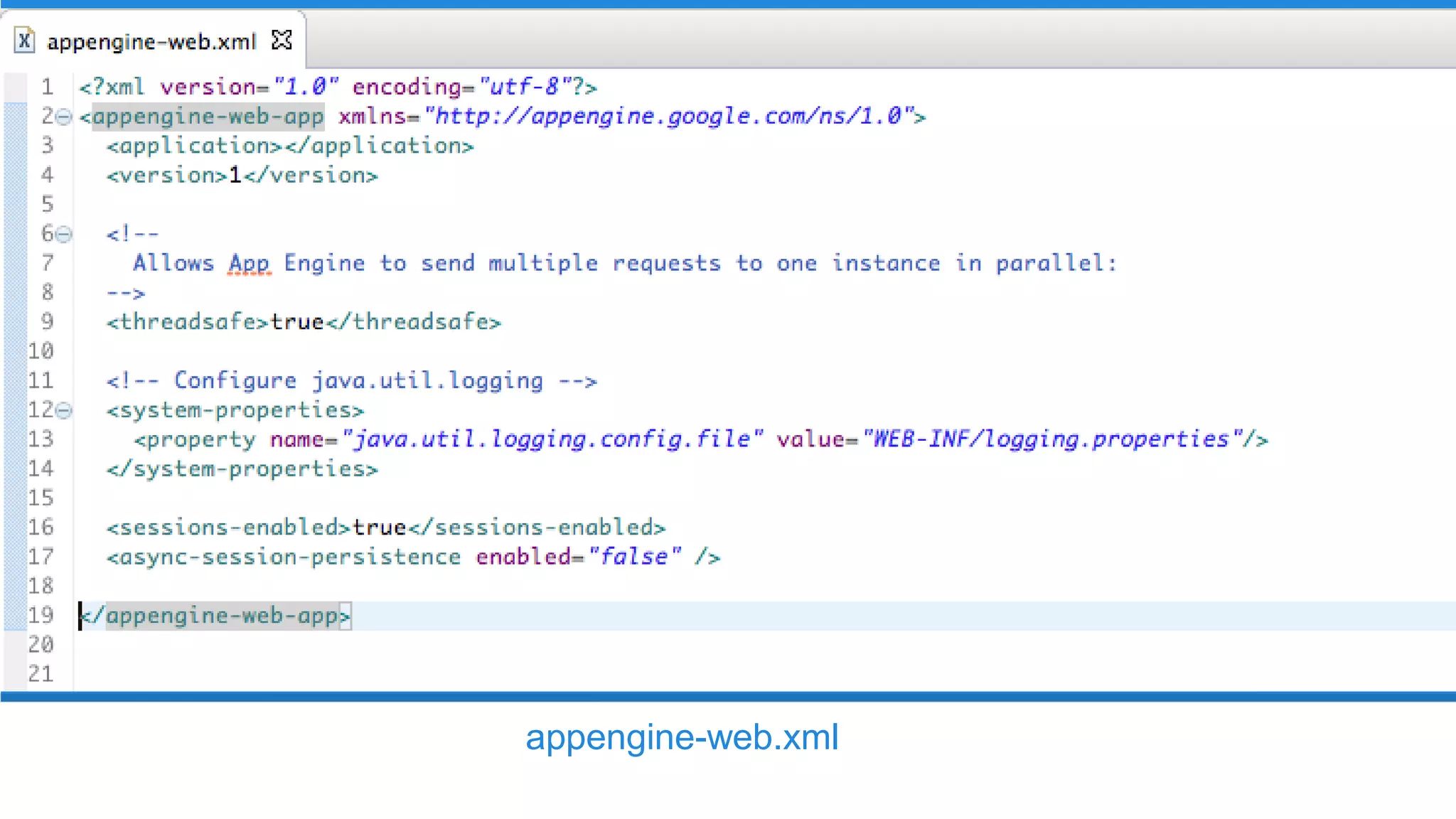Click the enabled "false" attribute value
The image size is (1456, 819).
pos(635,557)
